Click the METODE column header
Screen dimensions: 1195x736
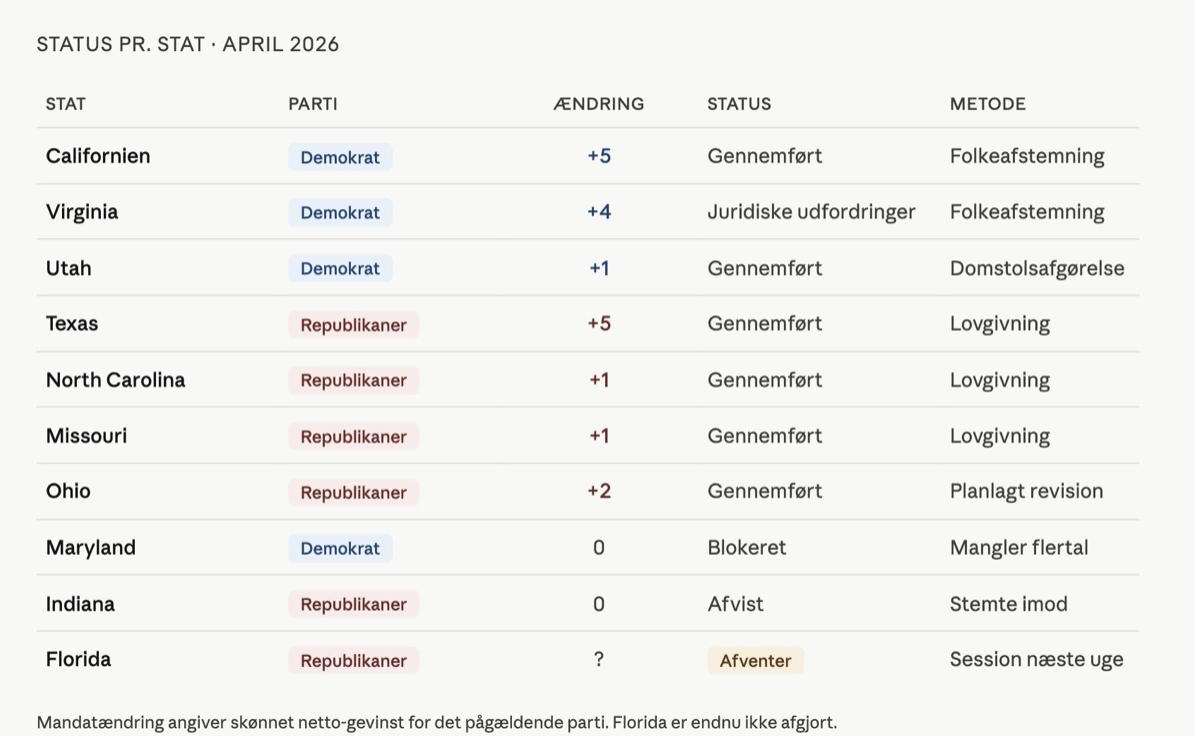click(x=987, y=104)
